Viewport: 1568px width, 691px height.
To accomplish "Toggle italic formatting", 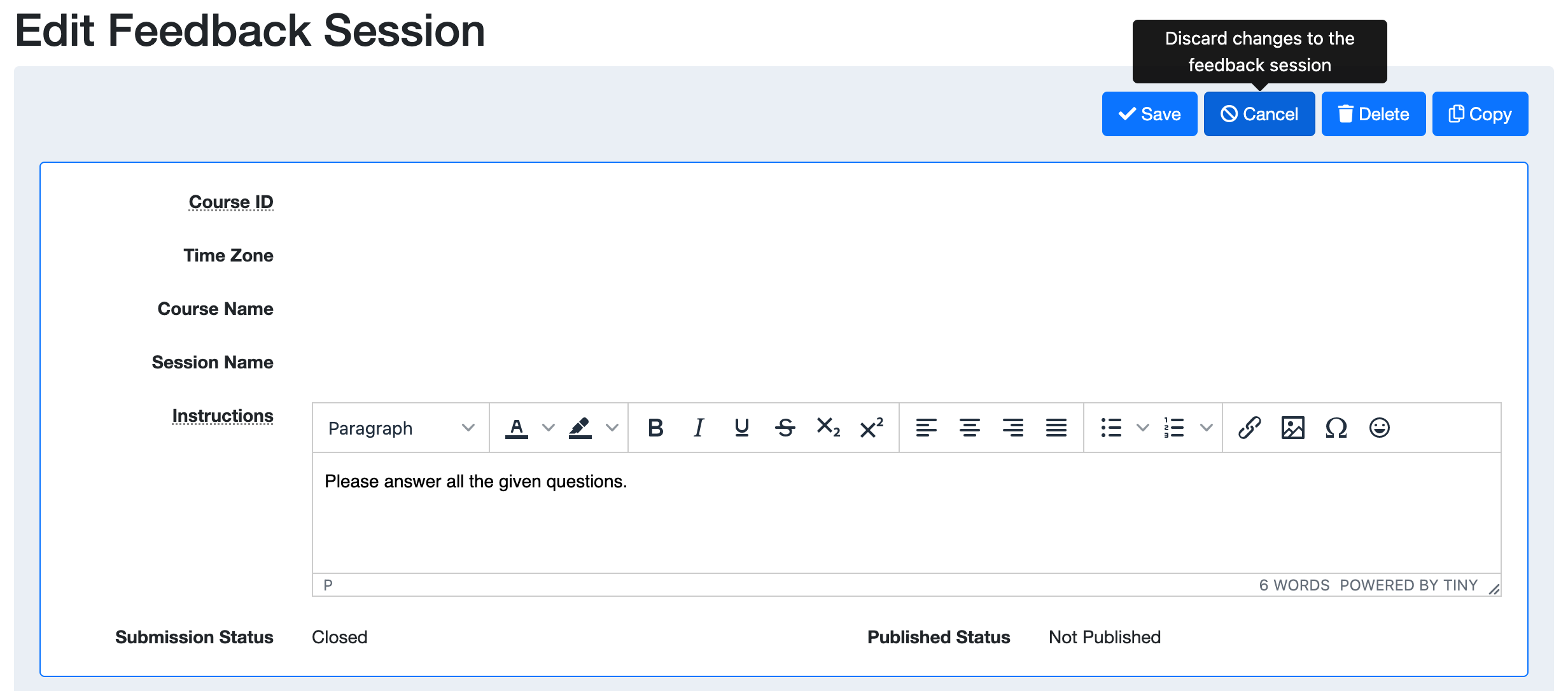I will (x=699, y=428).
